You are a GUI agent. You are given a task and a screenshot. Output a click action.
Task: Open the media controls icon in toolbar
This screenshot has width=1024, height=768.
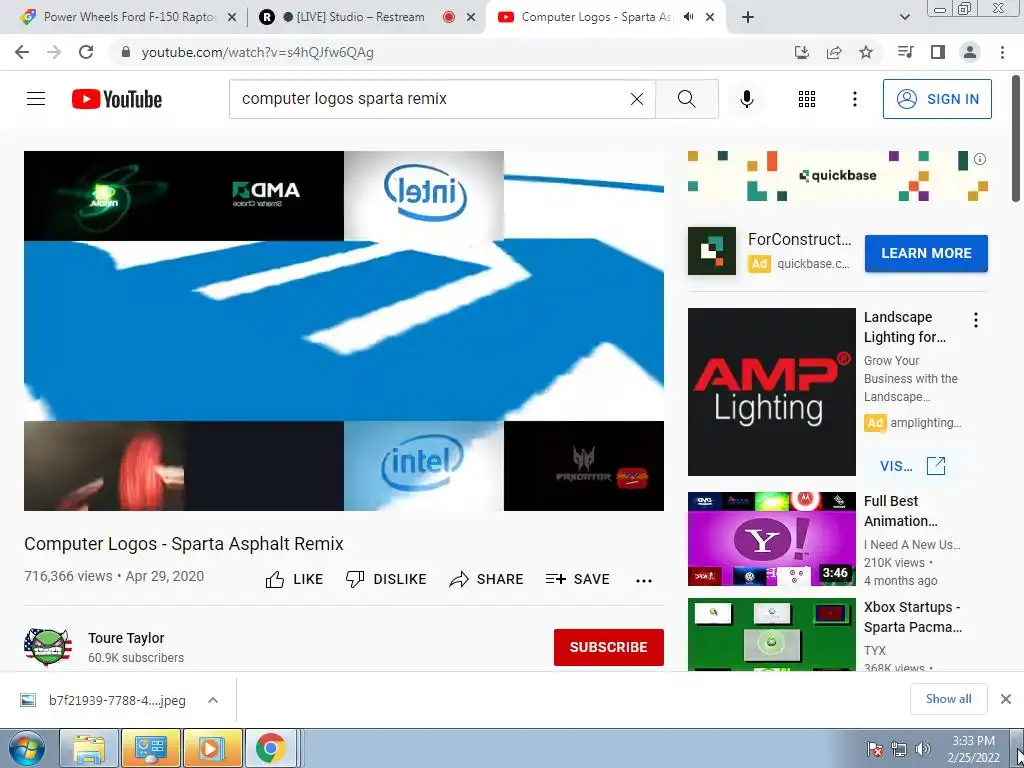(x=905, y=52)
